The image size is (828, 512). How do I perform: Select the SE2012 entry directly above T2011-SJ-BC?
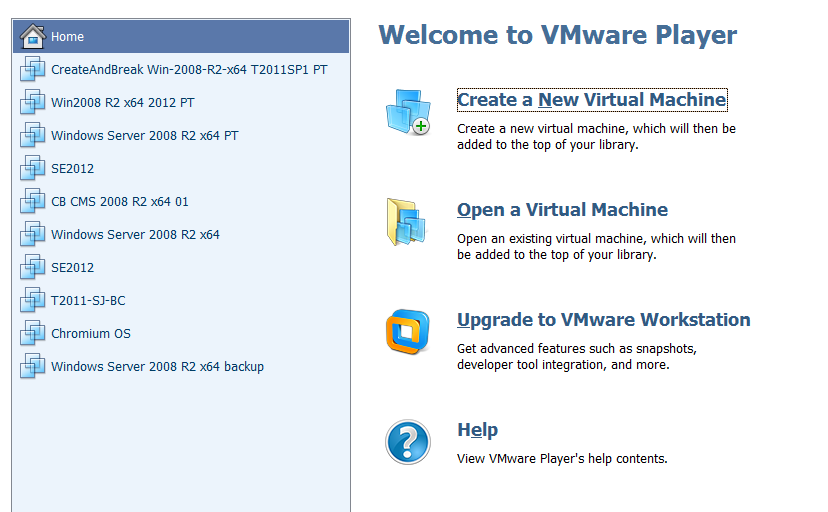pos(72,268)
